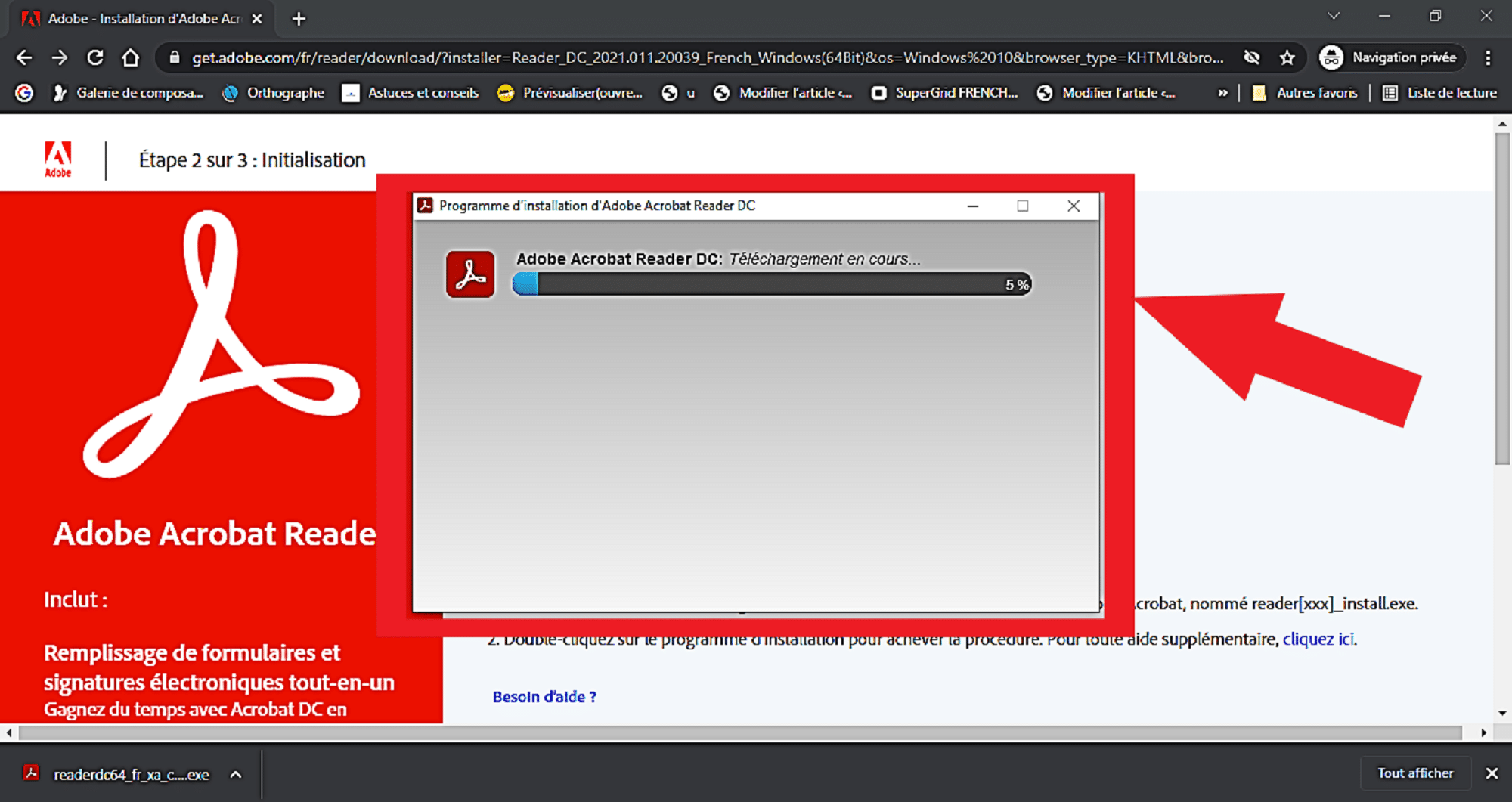Open the Orthographe bookmark
The image size is (1512, 802).
coord(274,92)
